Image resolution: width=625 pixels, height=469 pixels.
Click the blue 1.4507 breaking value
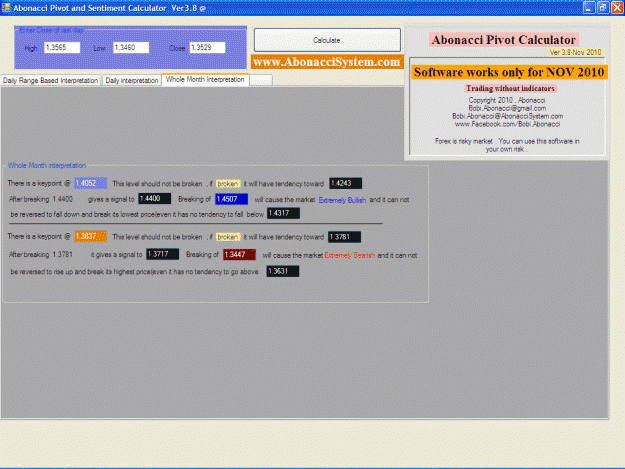[x=231, y=199]
